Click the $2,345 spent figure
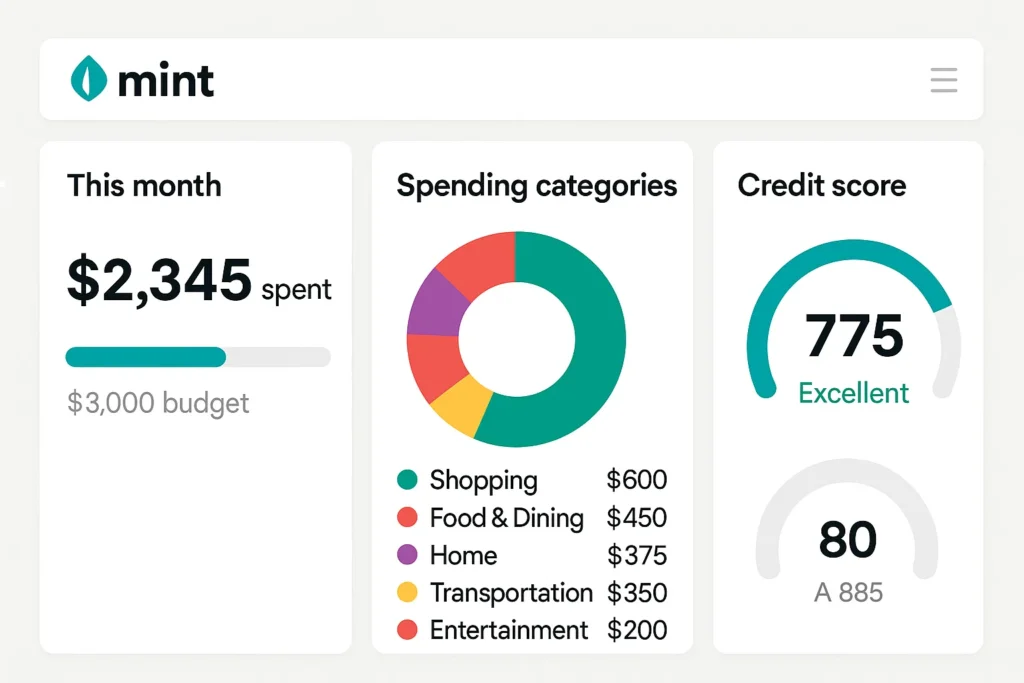This screenshot has height=683, width=1024. (160, 281)
